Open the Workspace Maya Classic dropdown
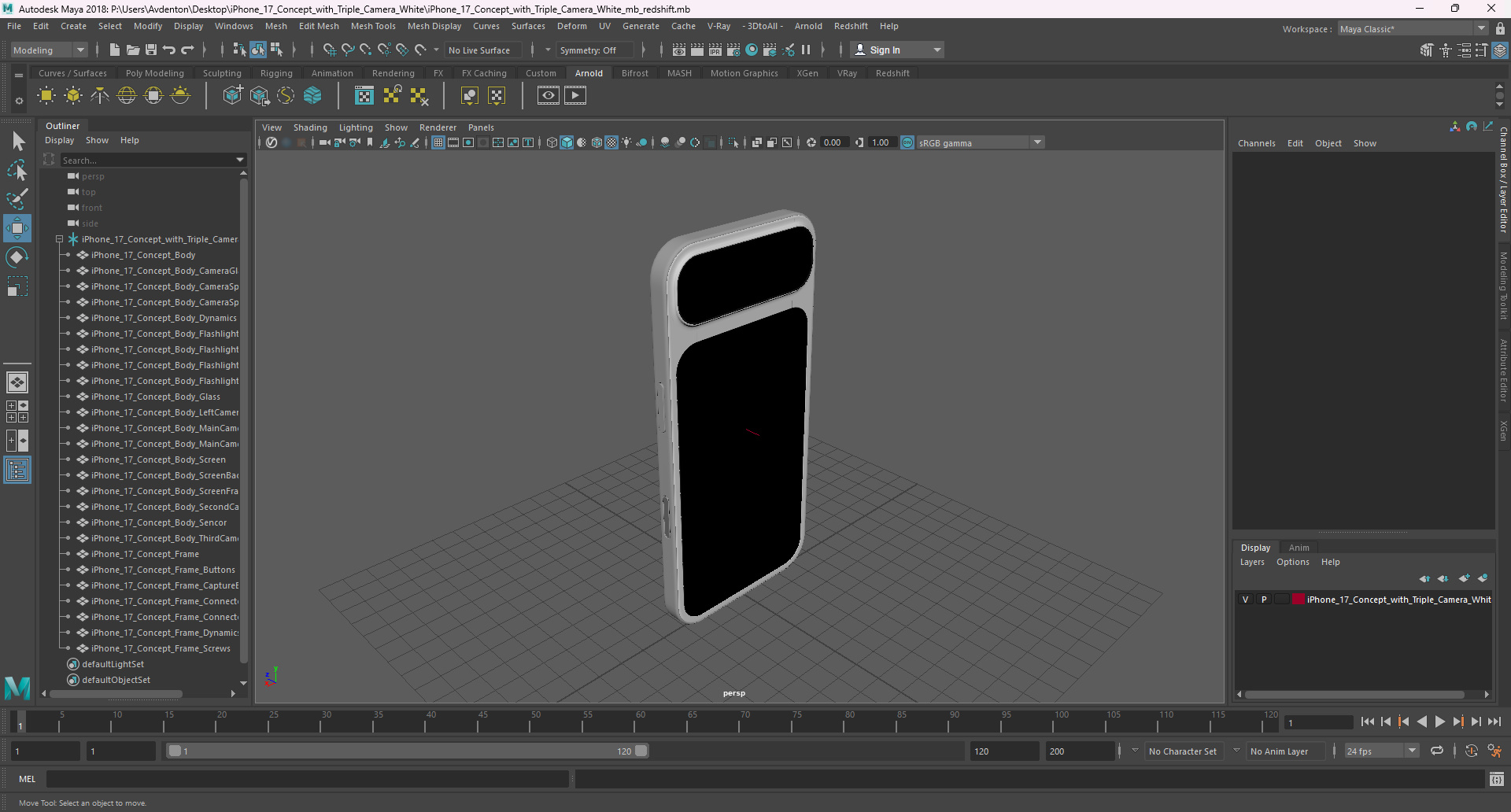Screen dimensions: 1511x812 coord(1412,28)
